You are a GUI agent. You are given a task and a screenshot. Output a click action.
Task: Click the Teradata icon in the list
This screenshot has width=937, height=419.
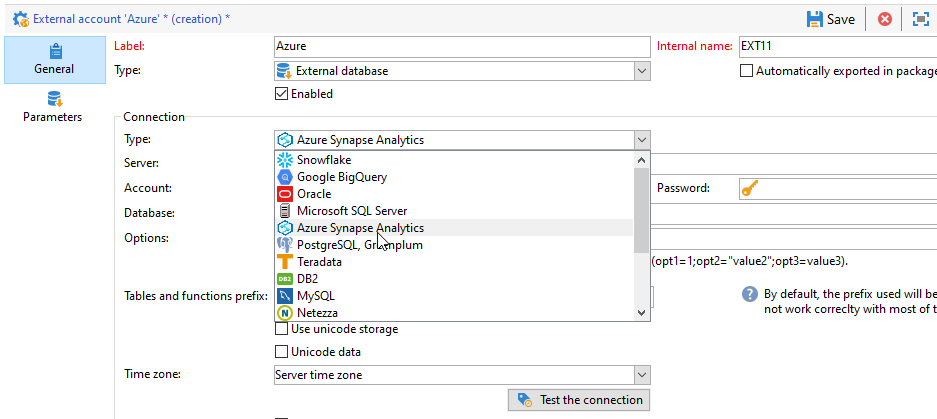(284, 262)
